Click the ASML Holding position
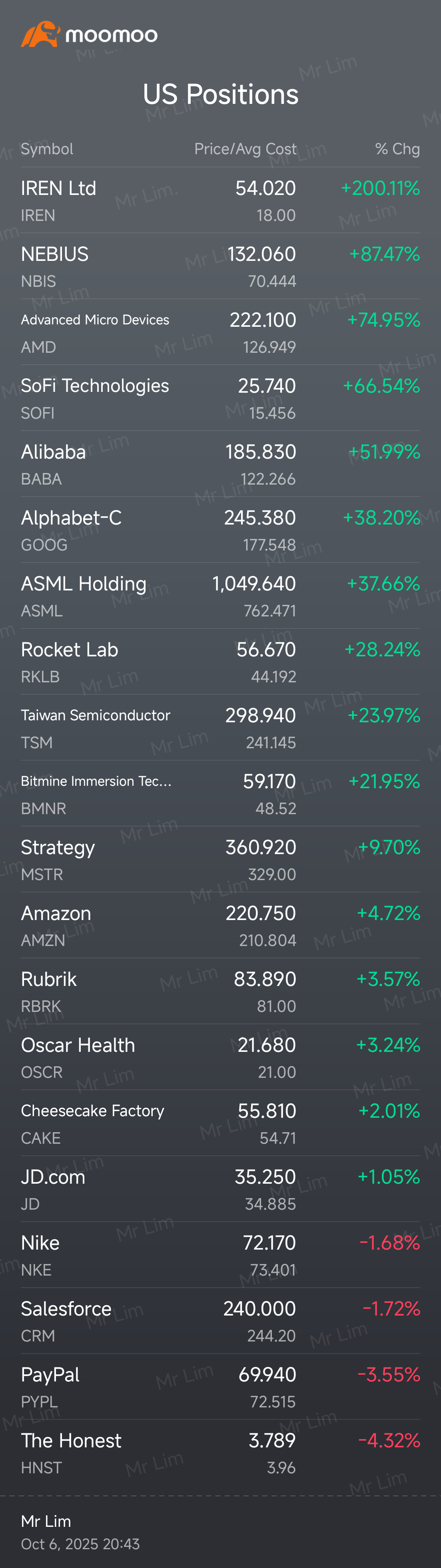441x1568 pixels. 220,596
